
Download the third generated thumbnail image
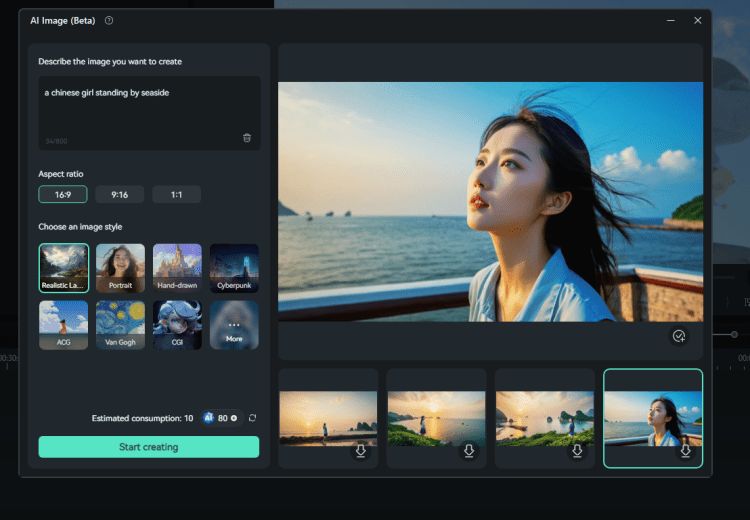(x=577, y=452)
